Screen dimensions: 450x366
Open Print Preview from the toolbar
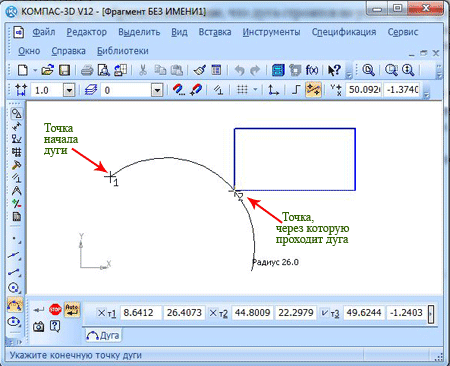[x=104, y=70]
